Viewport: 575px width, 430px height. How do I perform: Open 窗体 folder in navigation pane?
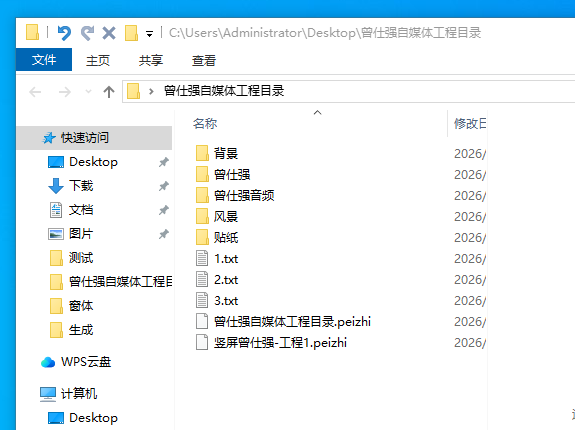point(81,306)
